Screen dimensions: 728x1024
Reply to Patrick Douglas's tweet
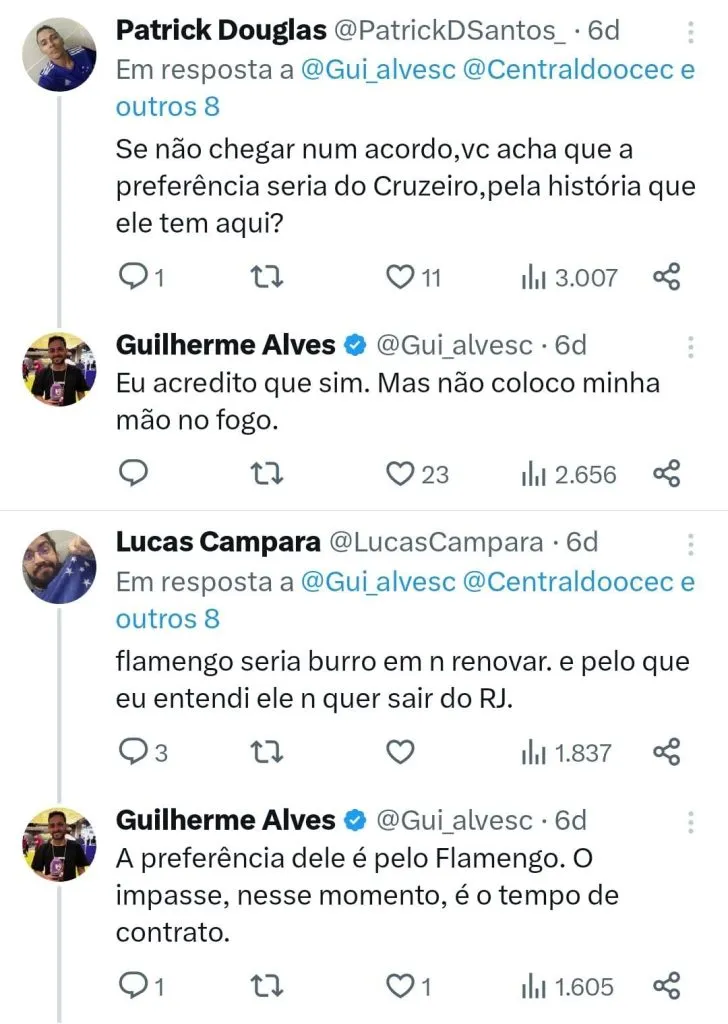click(134, 277)
